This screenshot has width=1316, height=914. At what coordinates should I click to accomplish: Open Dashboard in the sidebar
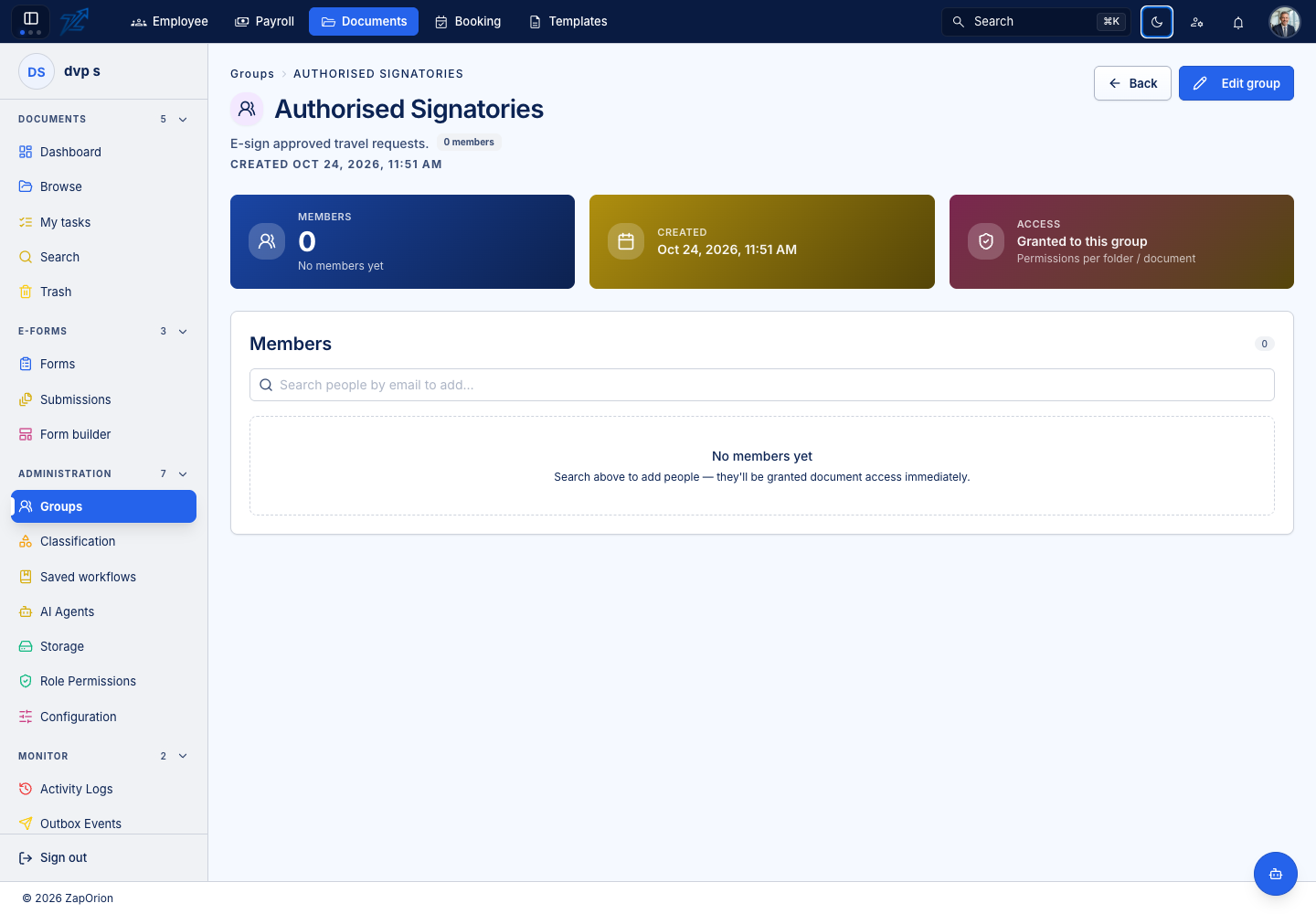[x=104, y=153]
